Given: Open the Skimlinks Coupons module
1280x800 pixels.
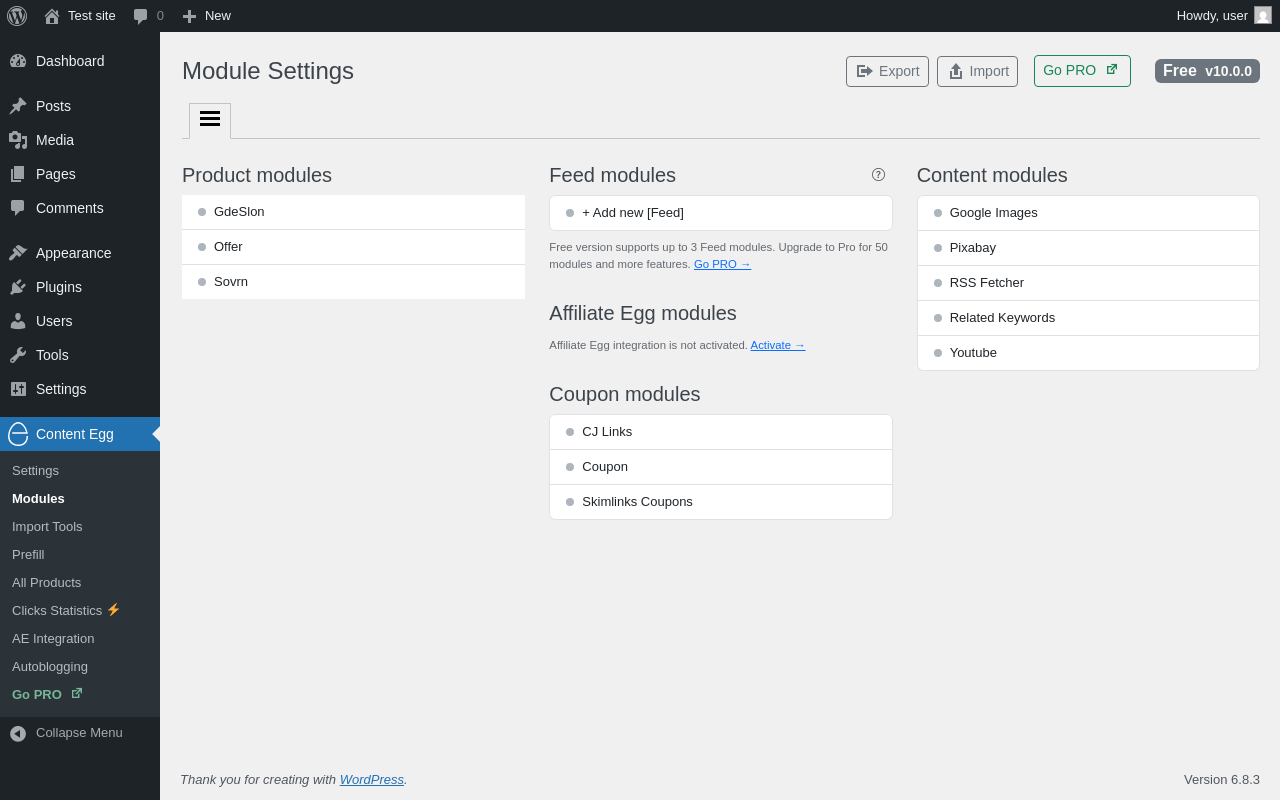Looking at the screenshot, I should tap(637, 502).
